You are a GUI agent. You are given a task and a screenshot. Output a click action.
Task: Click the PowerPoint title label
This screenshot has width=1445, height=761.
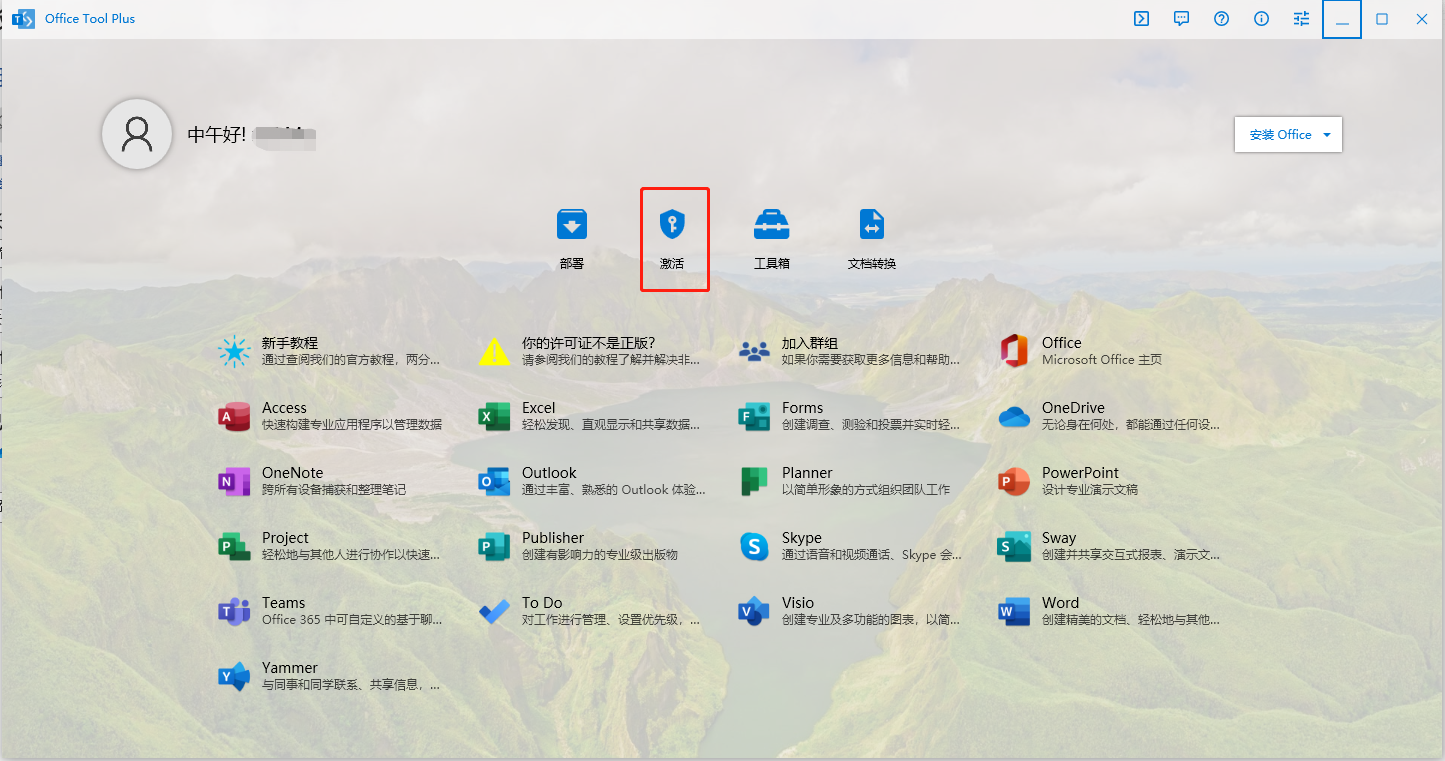1080,473
